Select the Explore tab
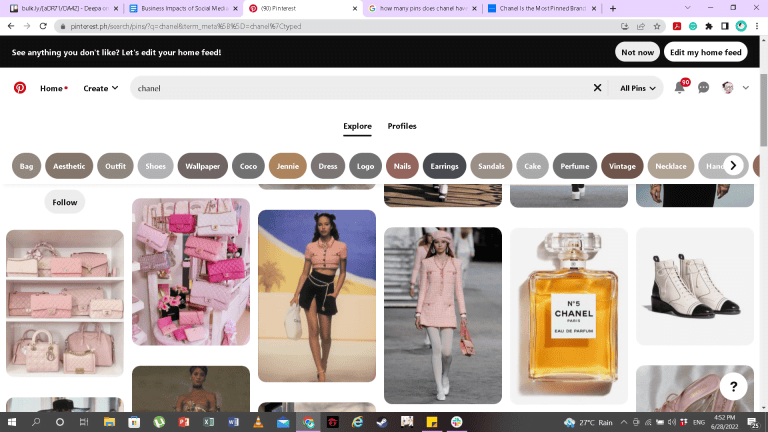Viewport: 768px width, 432px height. (x=357, y=126)
